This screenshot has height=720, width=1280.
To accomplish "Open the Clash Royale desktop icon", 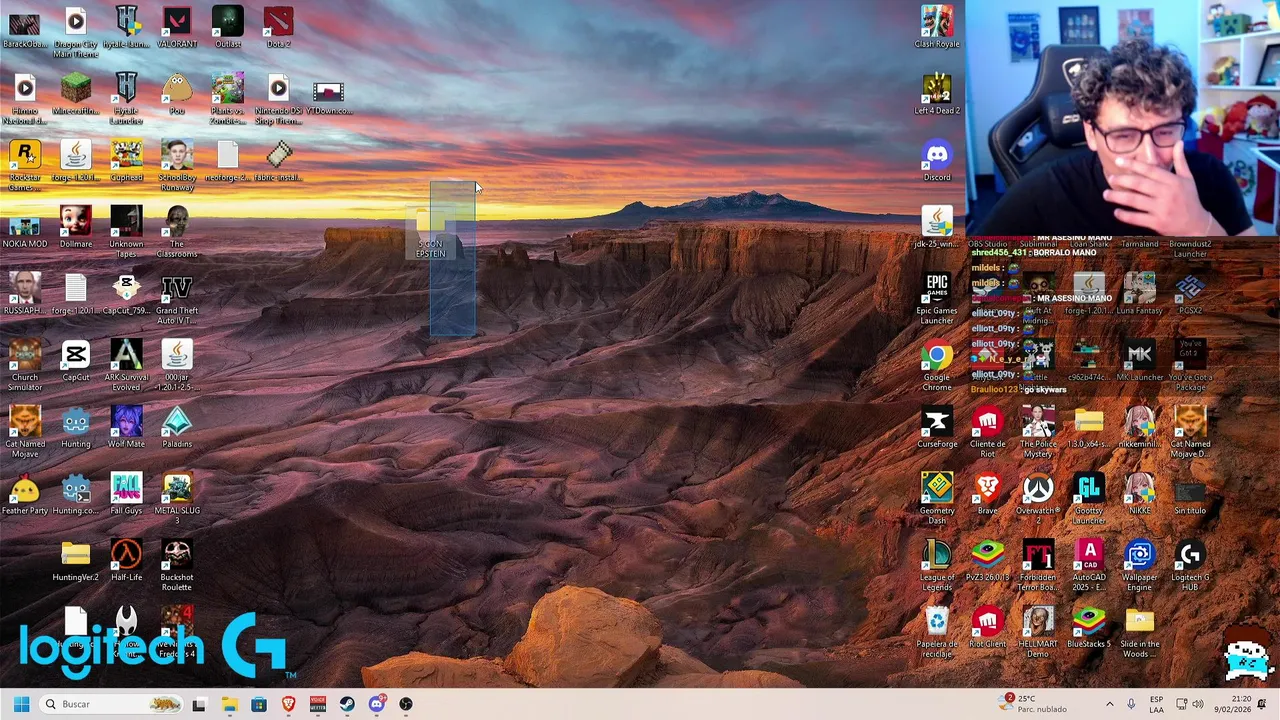I will (x=937, y=27).
